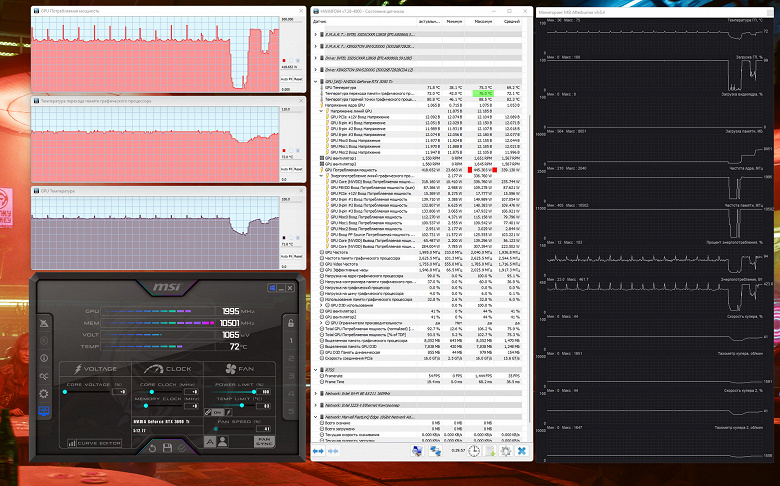Select profile slot 2 in Afterburner

click(x=291, y=359)
